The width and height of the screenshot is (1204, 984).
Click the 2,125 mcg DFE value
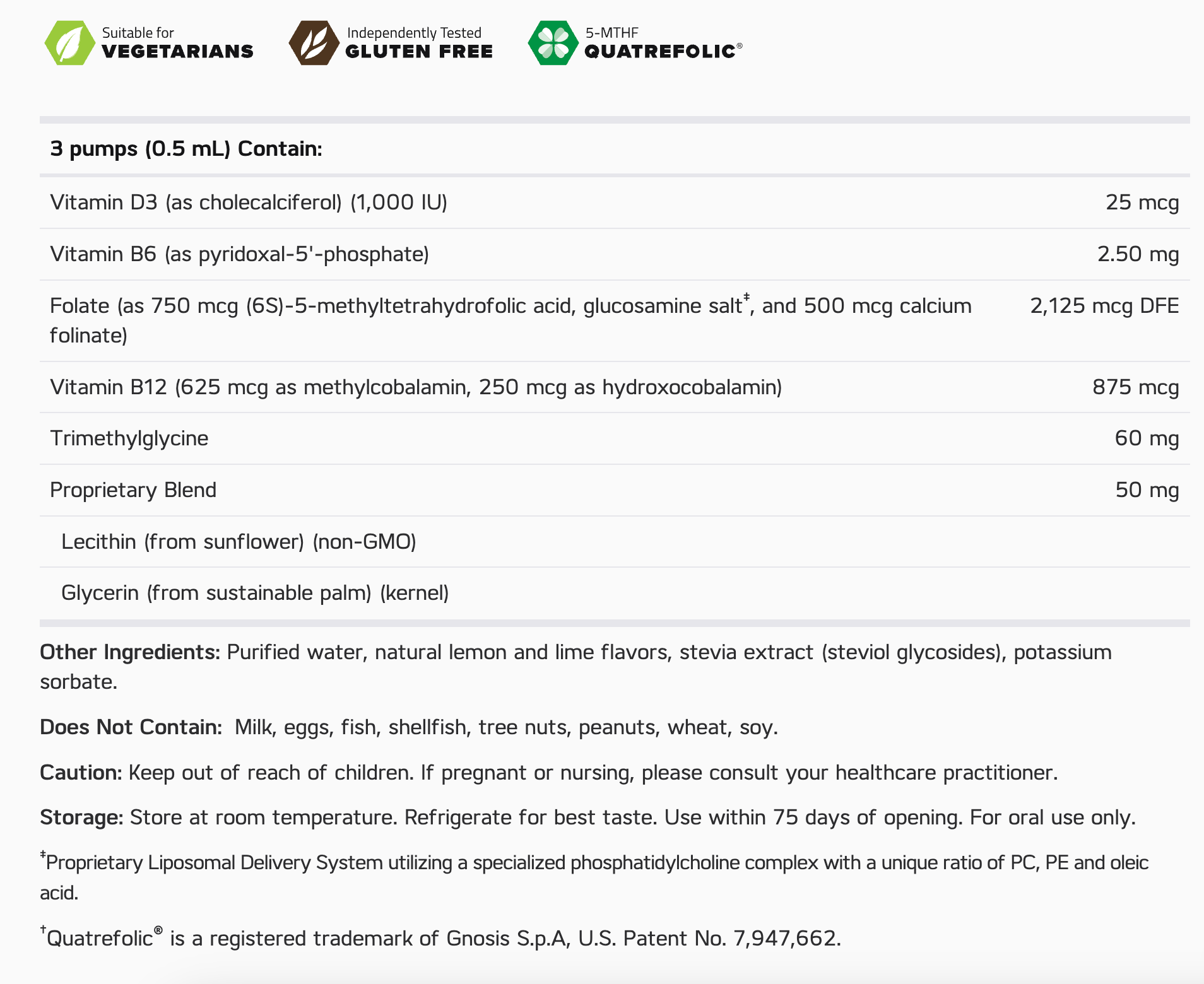(1104, 306)
